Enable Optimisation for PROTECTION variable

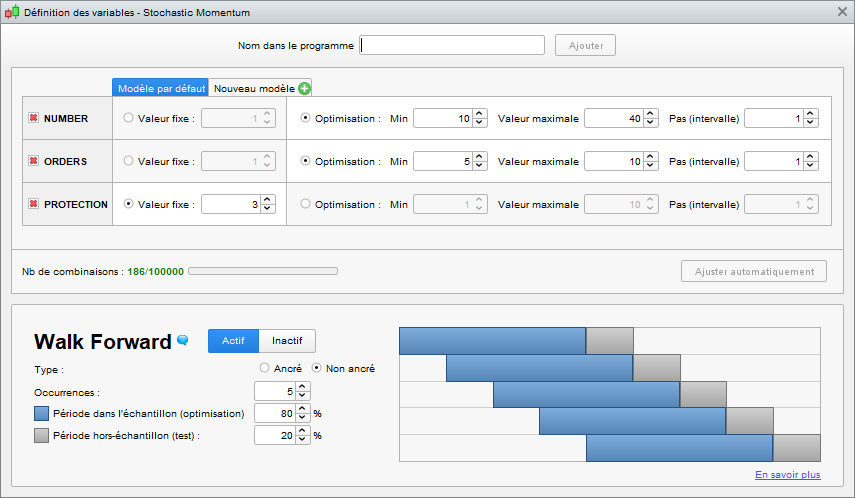coord(306,204)
